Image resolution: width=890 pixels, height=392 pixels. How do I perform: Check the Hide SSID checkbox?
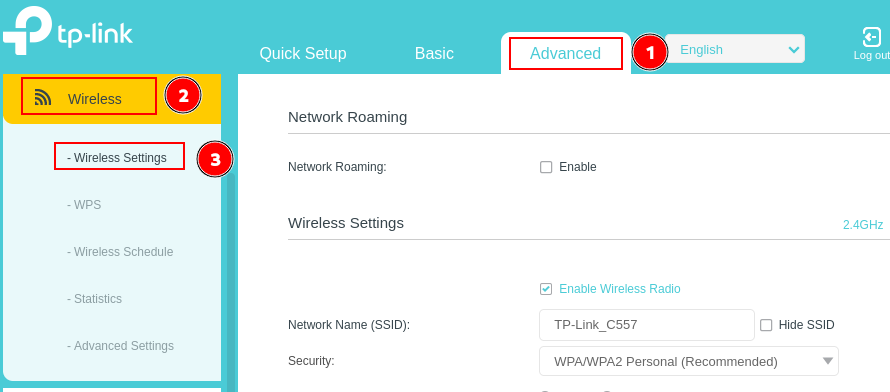(x=766, y=325)
